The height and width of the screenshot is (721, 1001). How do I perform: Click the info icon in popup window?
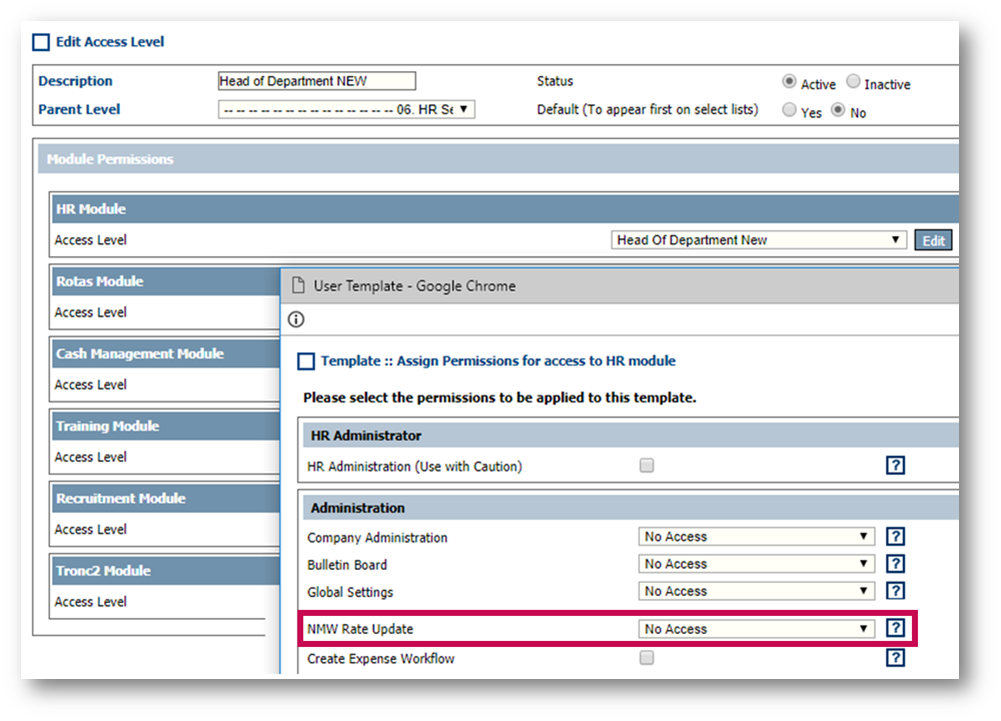(296, 320)
